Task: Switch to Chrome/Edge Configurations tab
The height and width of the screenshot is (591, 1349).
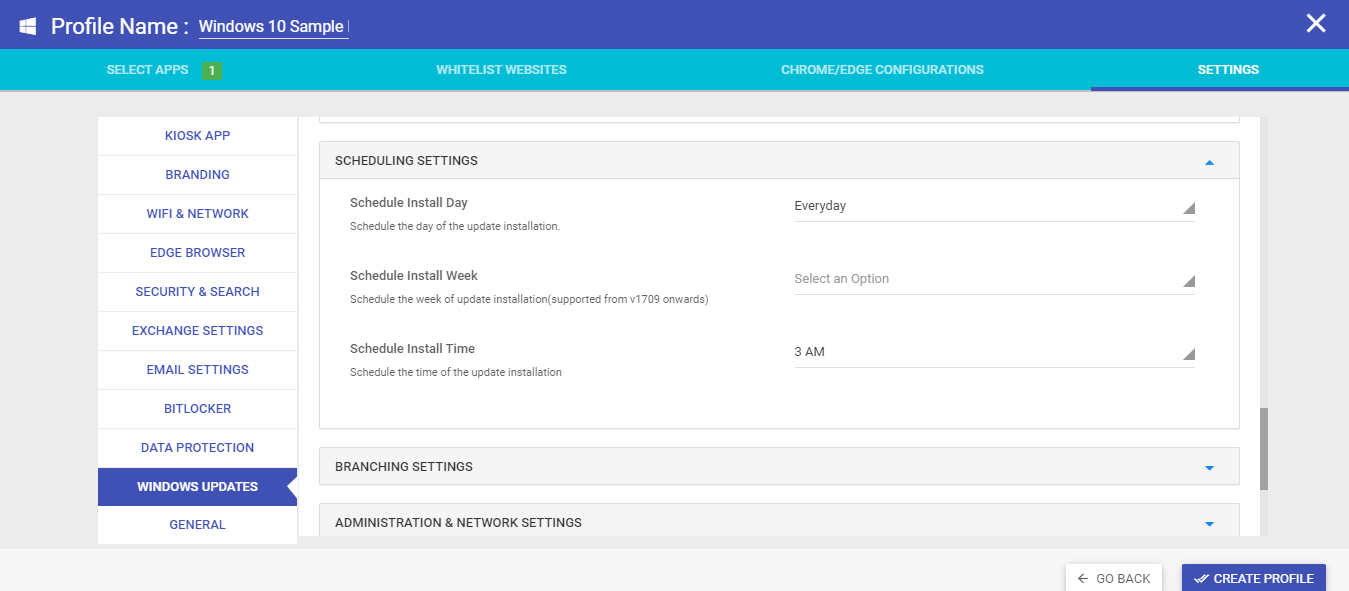Action: [x=882, y=70]
